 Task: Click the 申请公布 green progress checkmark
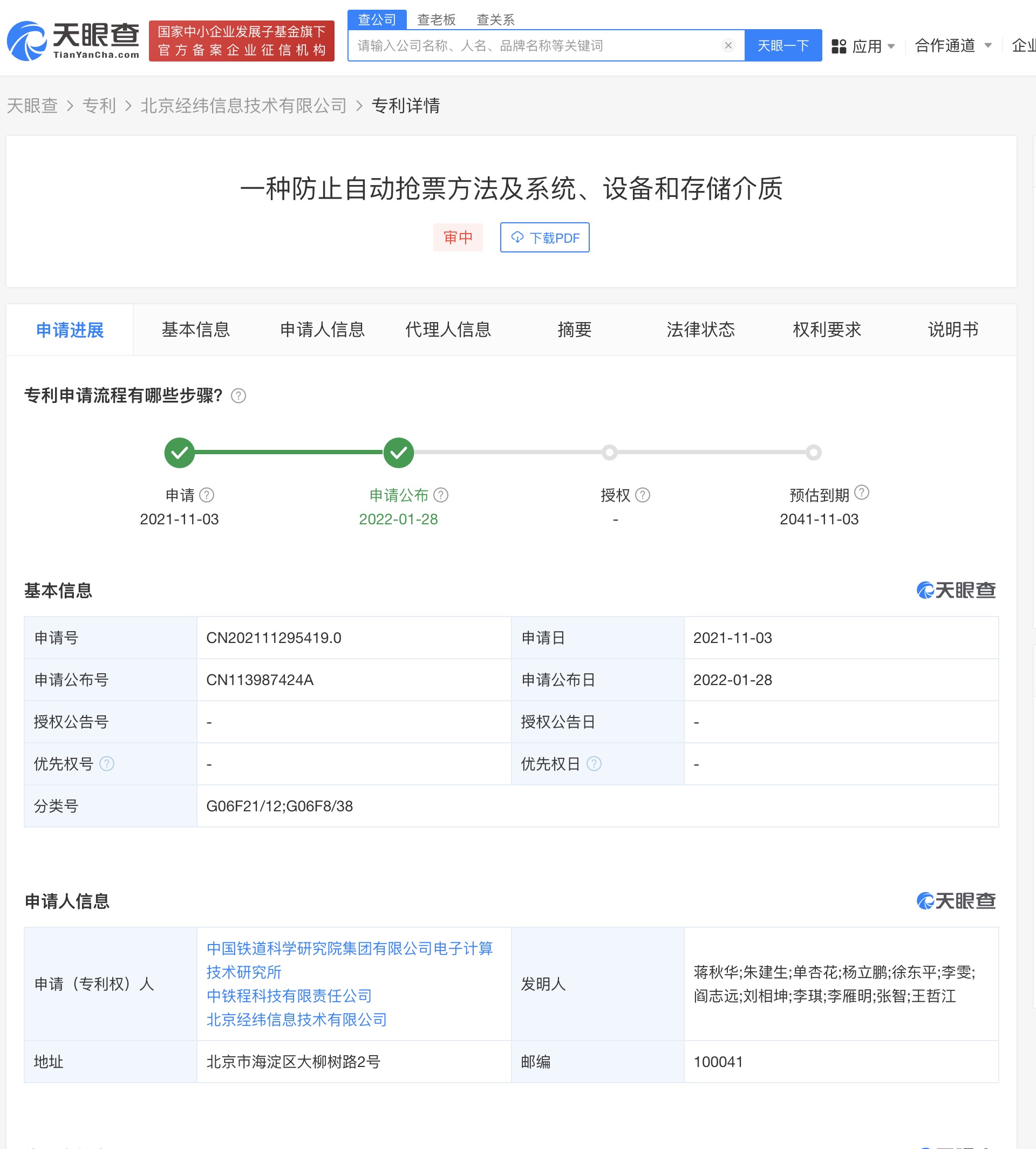click(398, 453)
